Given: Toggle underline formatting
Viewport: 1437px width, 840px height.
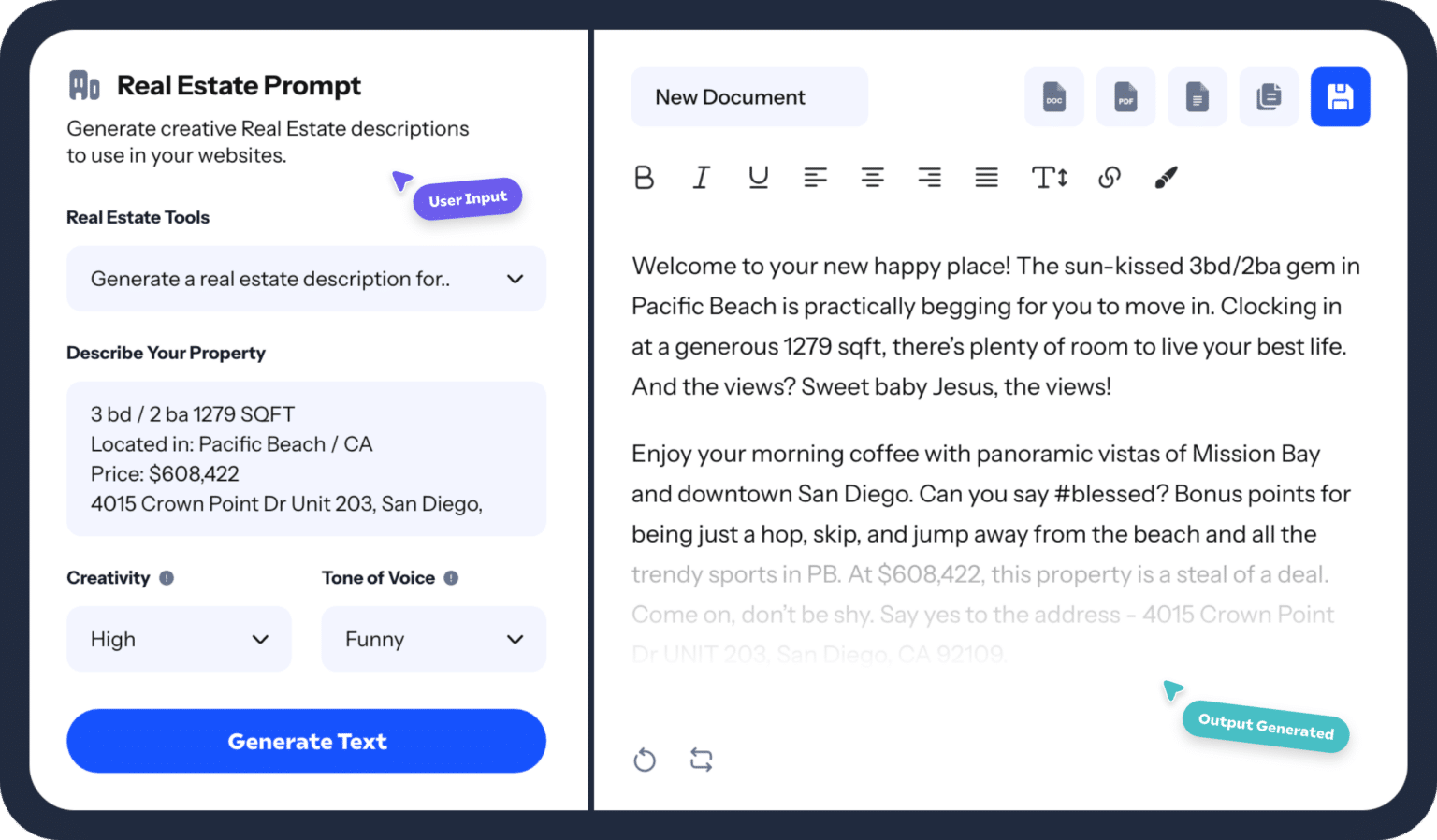Looking at the screenshot, I should pyautogui.click(x=758, y=177).
